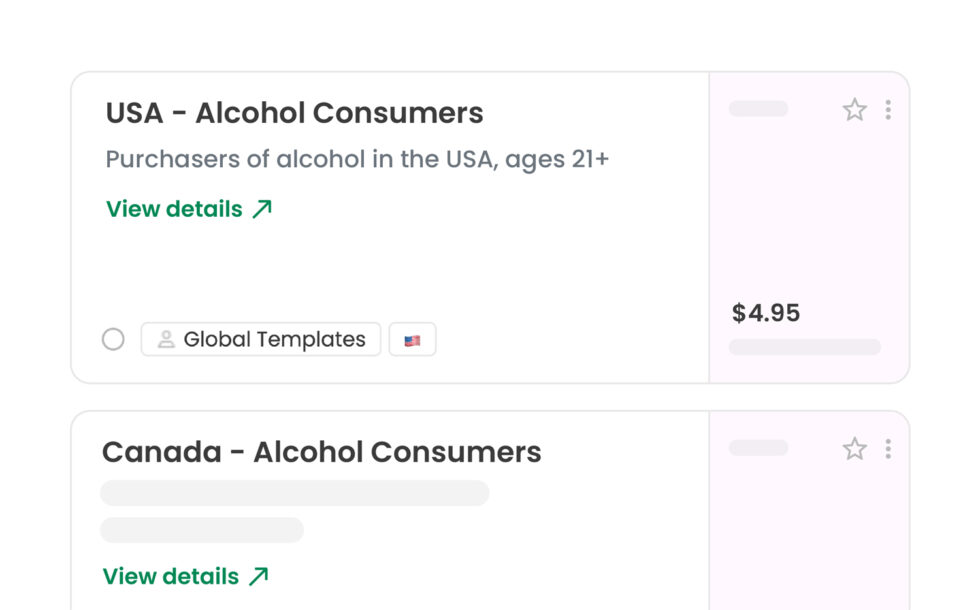This screenshot has height=610, width=980.
Task: Open the USA - Alcohol Consumers title
Action: tap(294, 113)
